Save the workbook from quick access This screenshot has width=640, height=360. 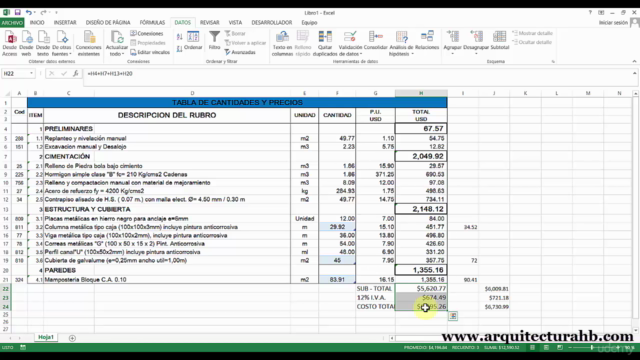click(x=18, y=13)
